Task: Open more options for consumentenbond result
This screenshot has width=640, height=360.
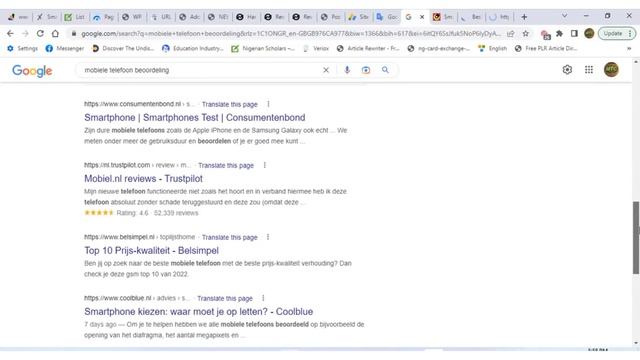Action: tap(268, 104)
